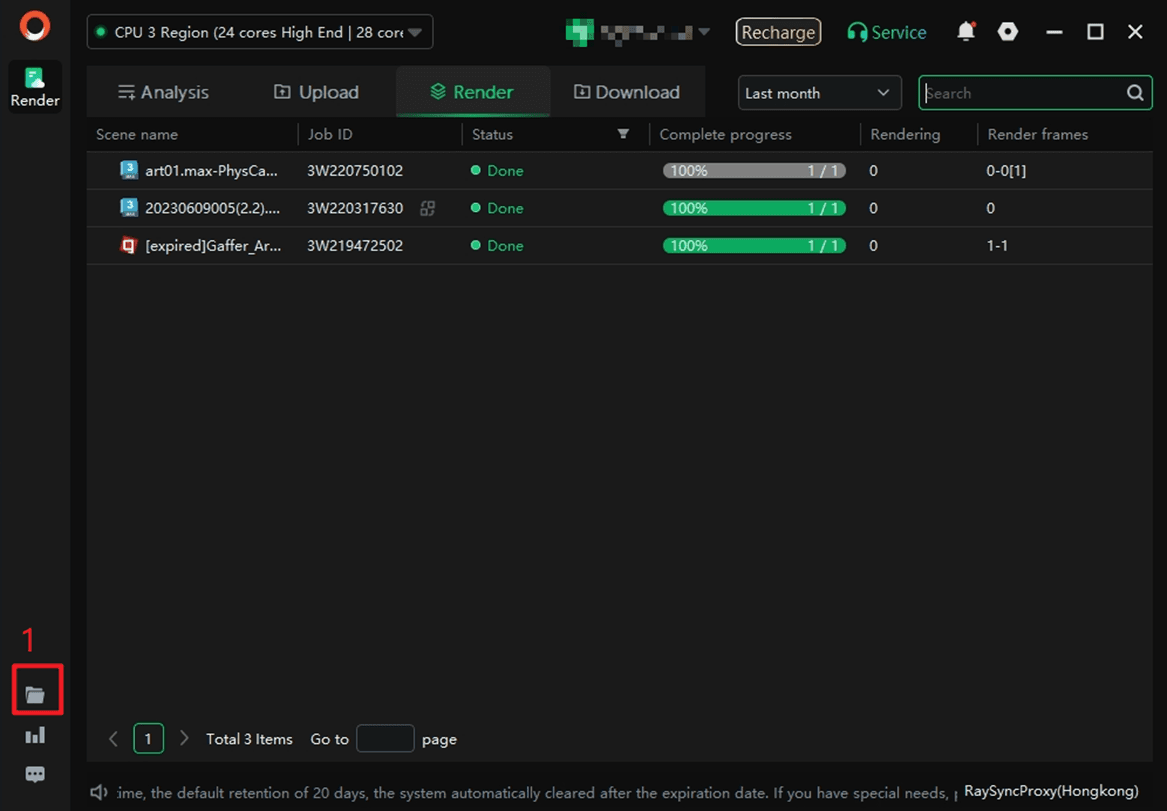This screenshot has height=811, width=1167.
Task: Click the Go to page input field
Action: 385,739
